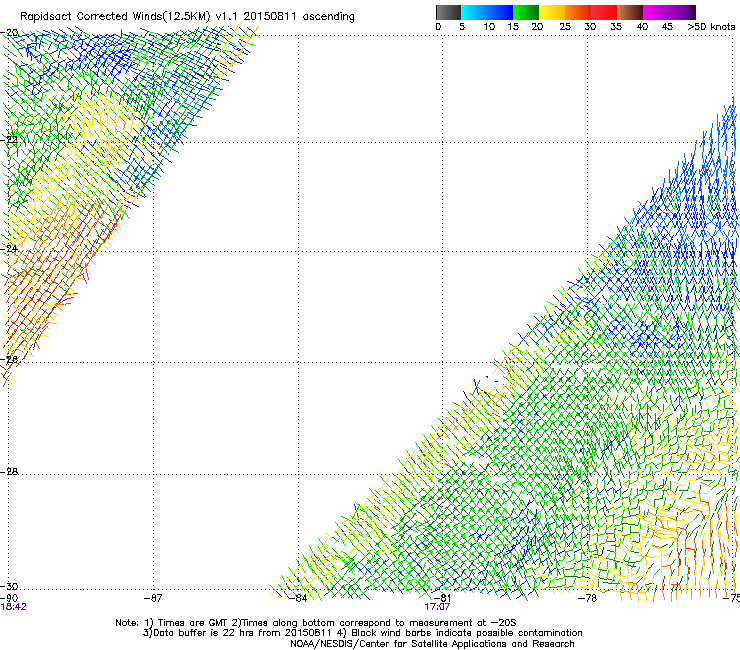Image resolution: width=740 pixels, height=650 pixels.
Task: Click the note line 'Times are GMT'
Action: (193, 623)
